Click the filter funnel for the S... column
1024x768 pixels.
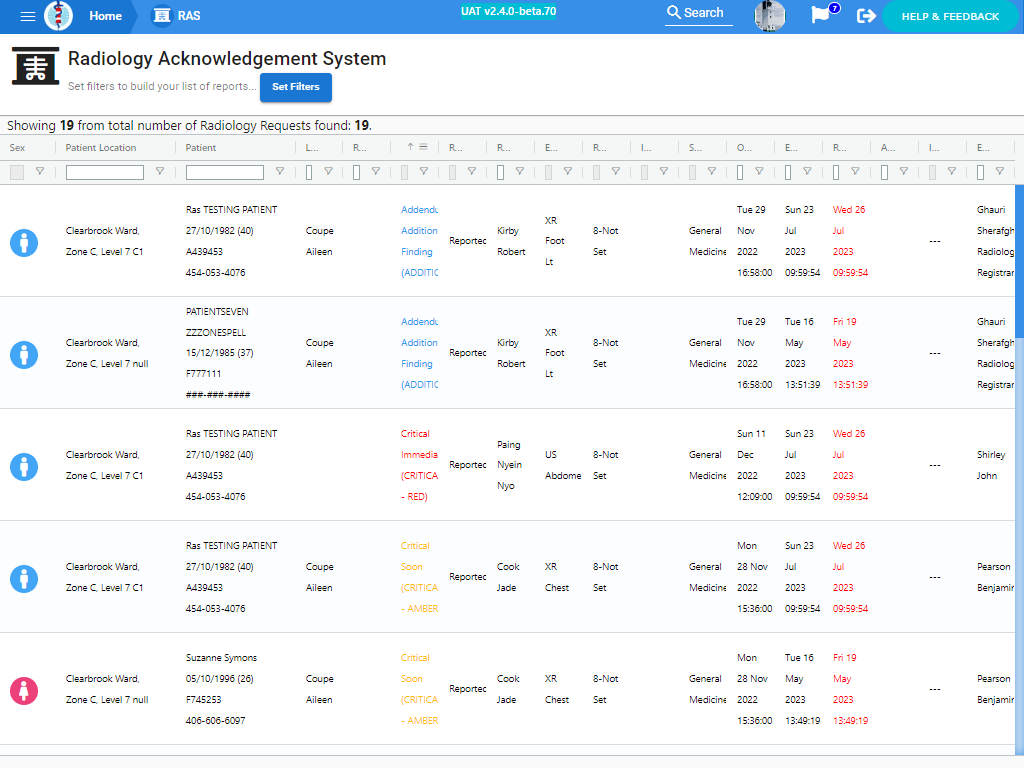pyautogui.click(x=712, y=172)
